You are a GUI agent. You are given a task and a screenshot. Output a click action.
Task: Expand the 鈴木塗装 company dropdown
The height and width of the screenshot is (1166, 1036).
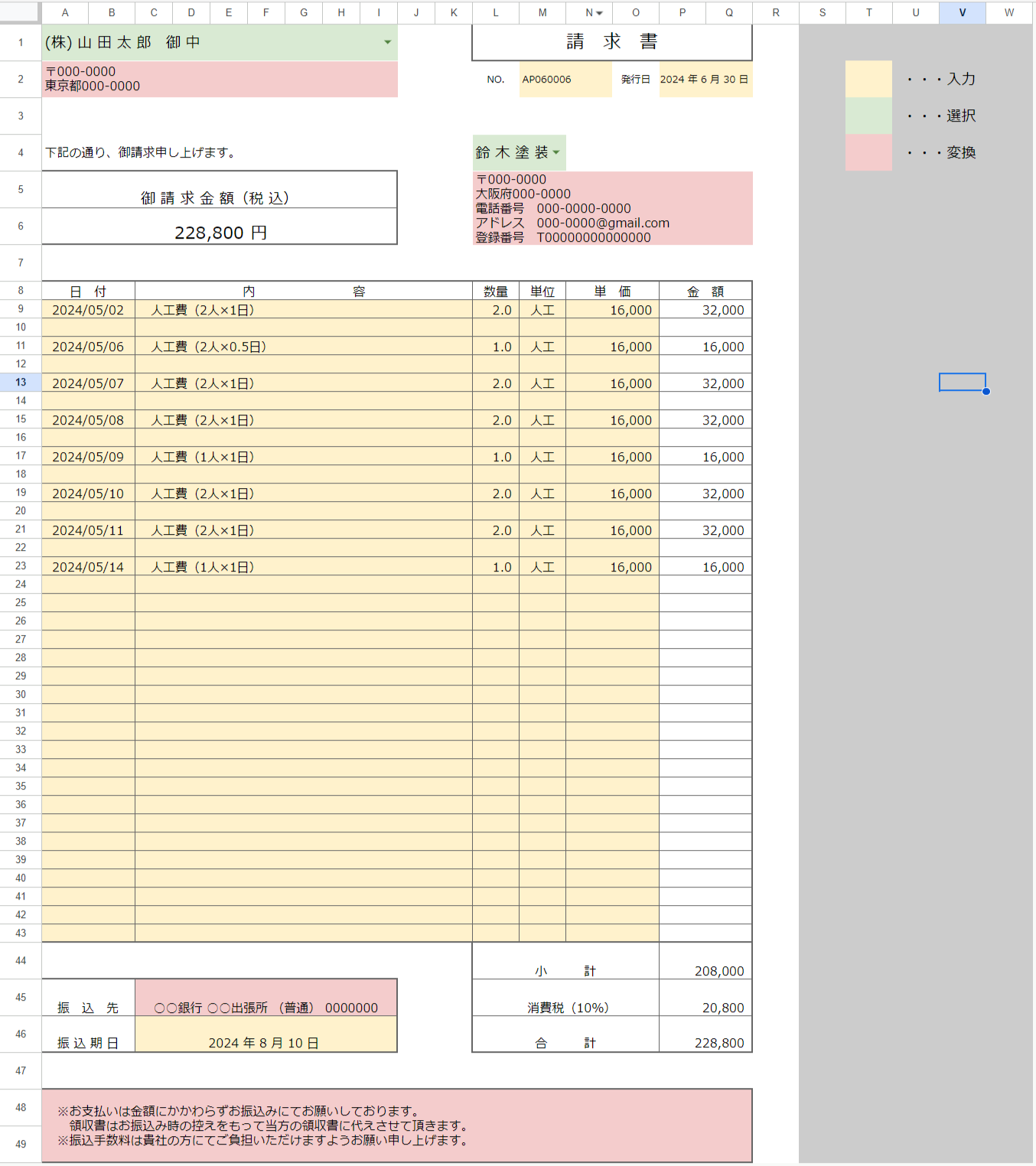click(x=556, y=152)
